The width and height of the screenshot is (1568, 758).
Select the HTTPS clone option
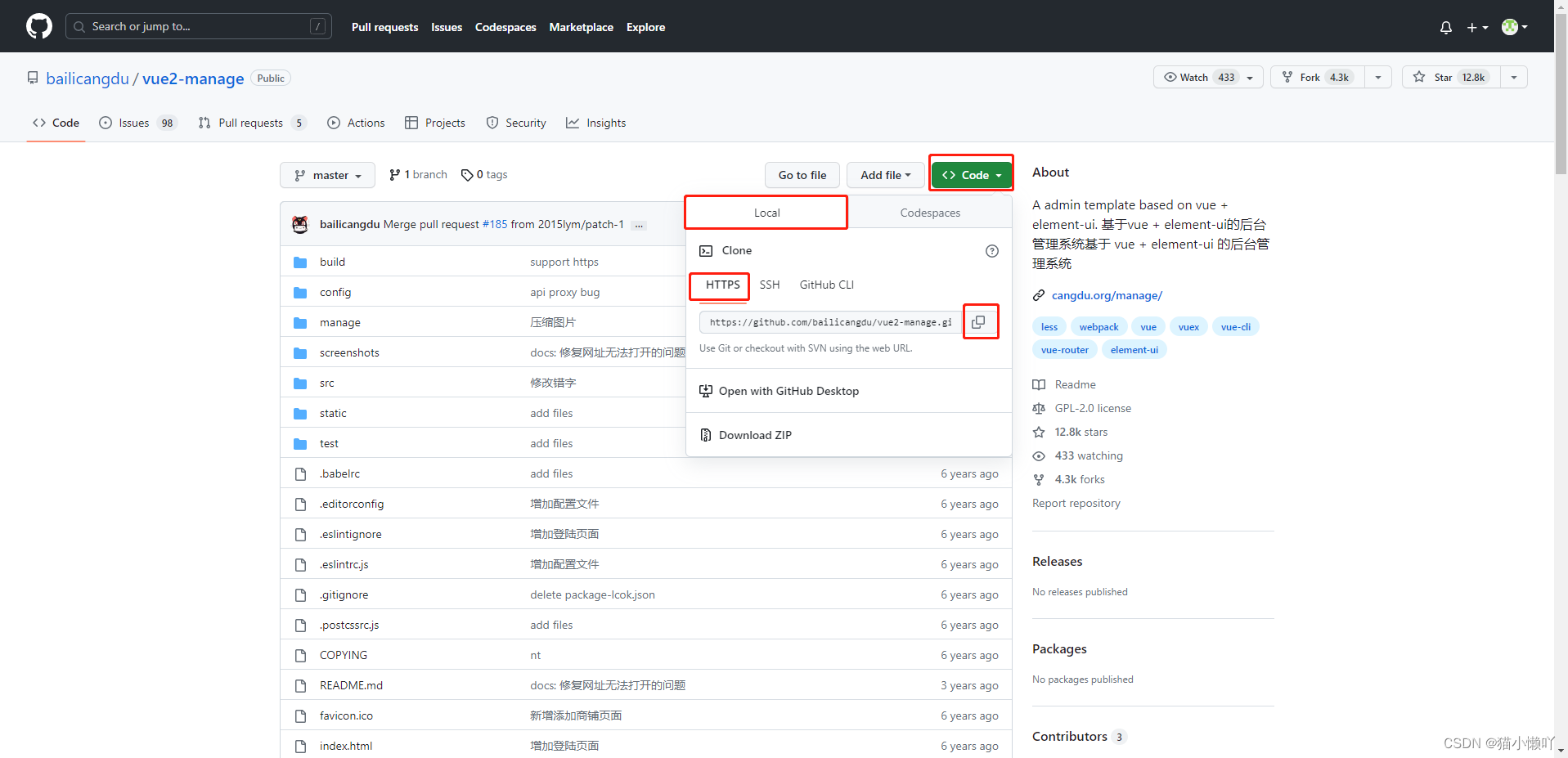click(x=722, y=285)
